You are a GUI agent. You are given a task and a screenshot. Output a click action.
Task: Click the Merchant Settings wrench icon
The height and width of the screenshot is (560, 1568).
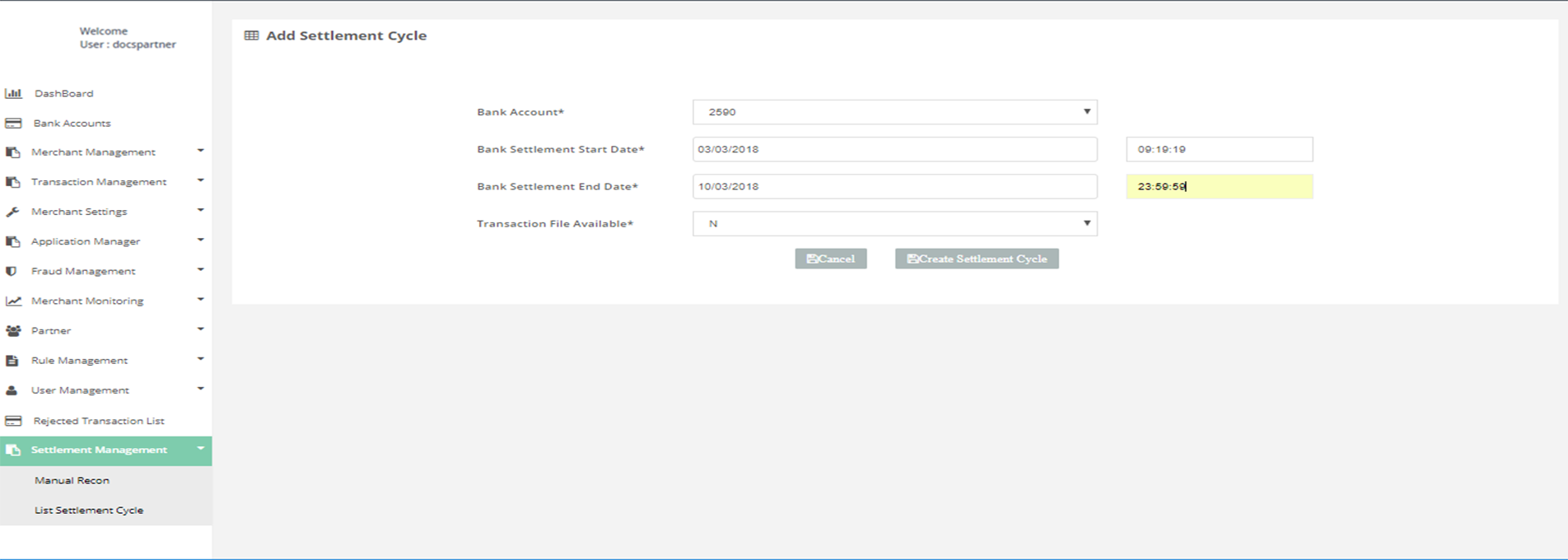12,212
